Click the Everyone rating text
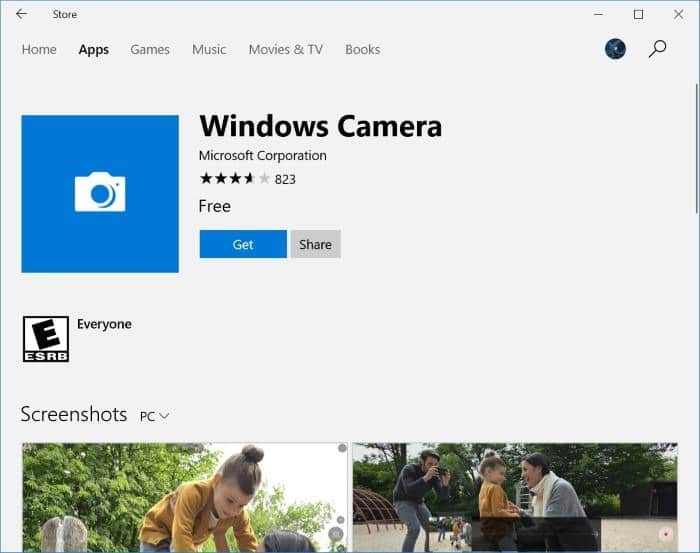The image size is (700, 553). coord(104,324)
